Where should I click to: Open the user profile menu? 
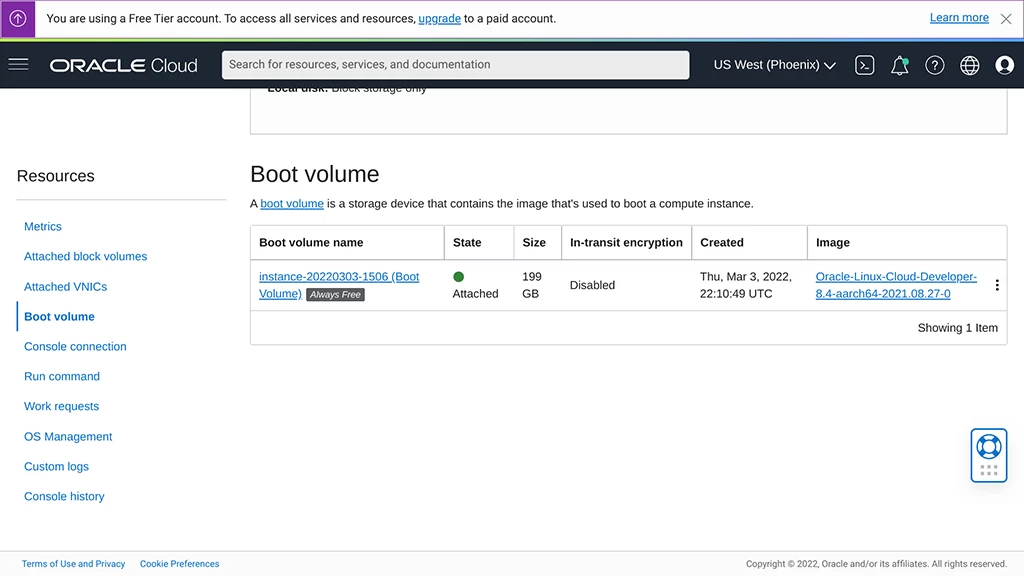(x=1004, y=65)
